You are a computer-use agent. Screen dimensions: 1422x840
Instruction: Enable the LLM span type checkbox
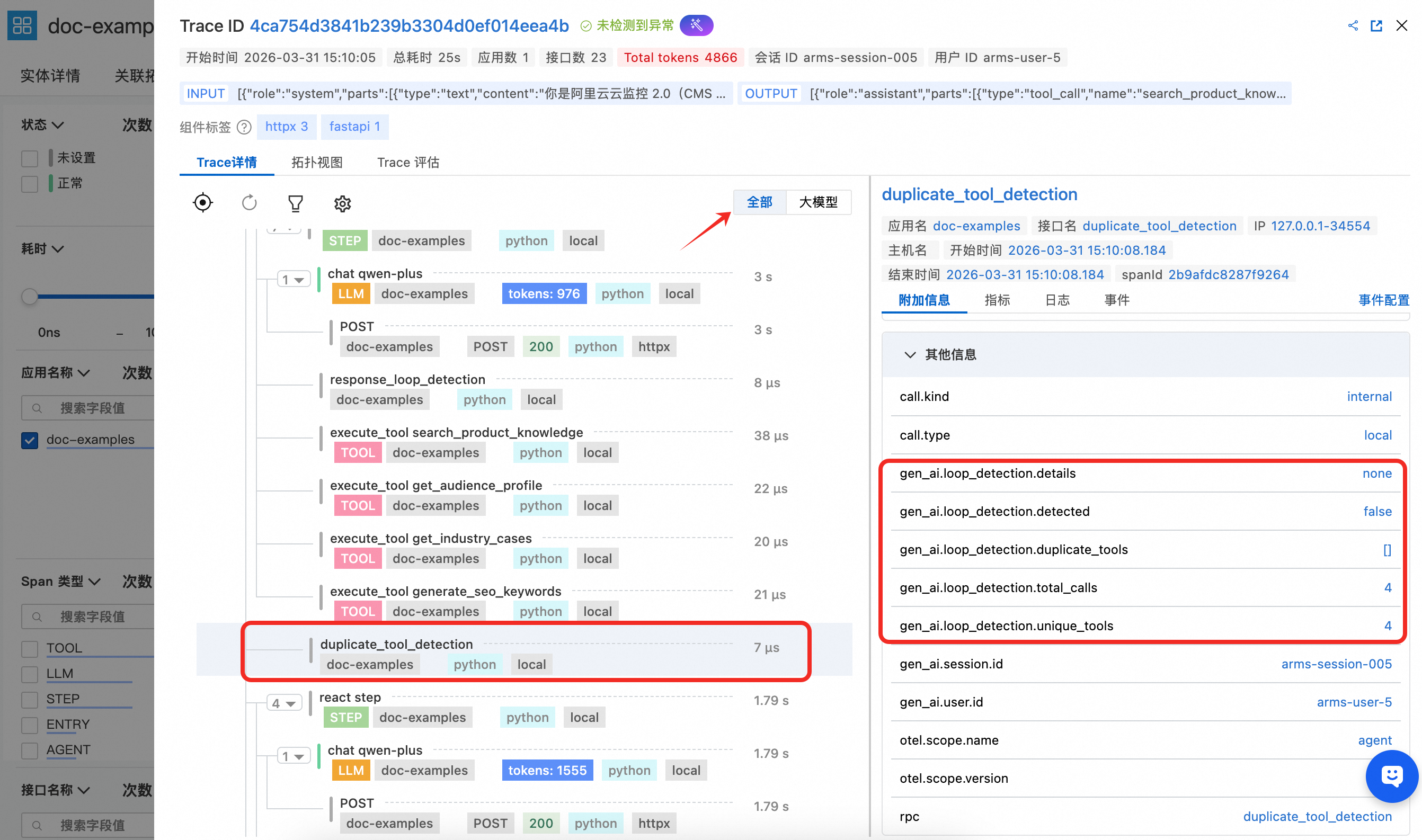[x=30, y=674]
